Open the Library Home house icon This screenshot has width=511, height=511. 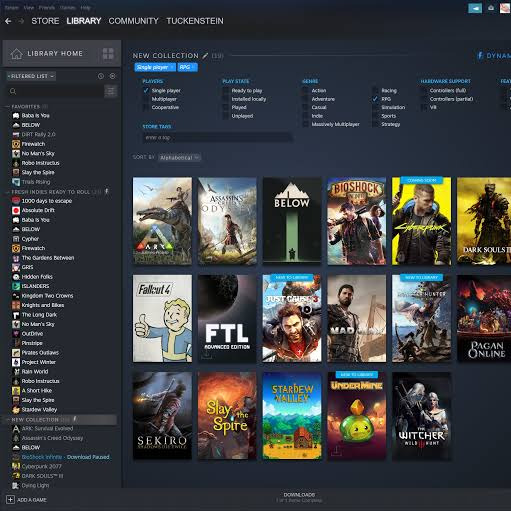[16, 54]
